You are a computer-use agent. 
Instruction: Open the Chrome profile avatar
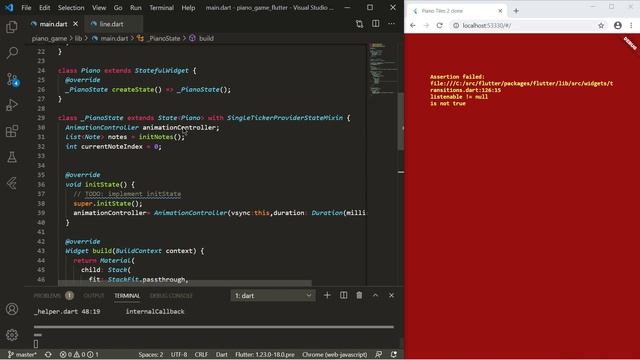pyautogui.click(x=618, y=25)
